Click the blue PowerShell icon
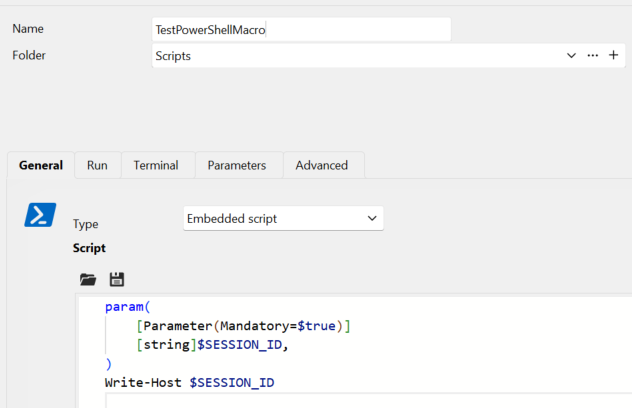 click(x=40, y=215)
